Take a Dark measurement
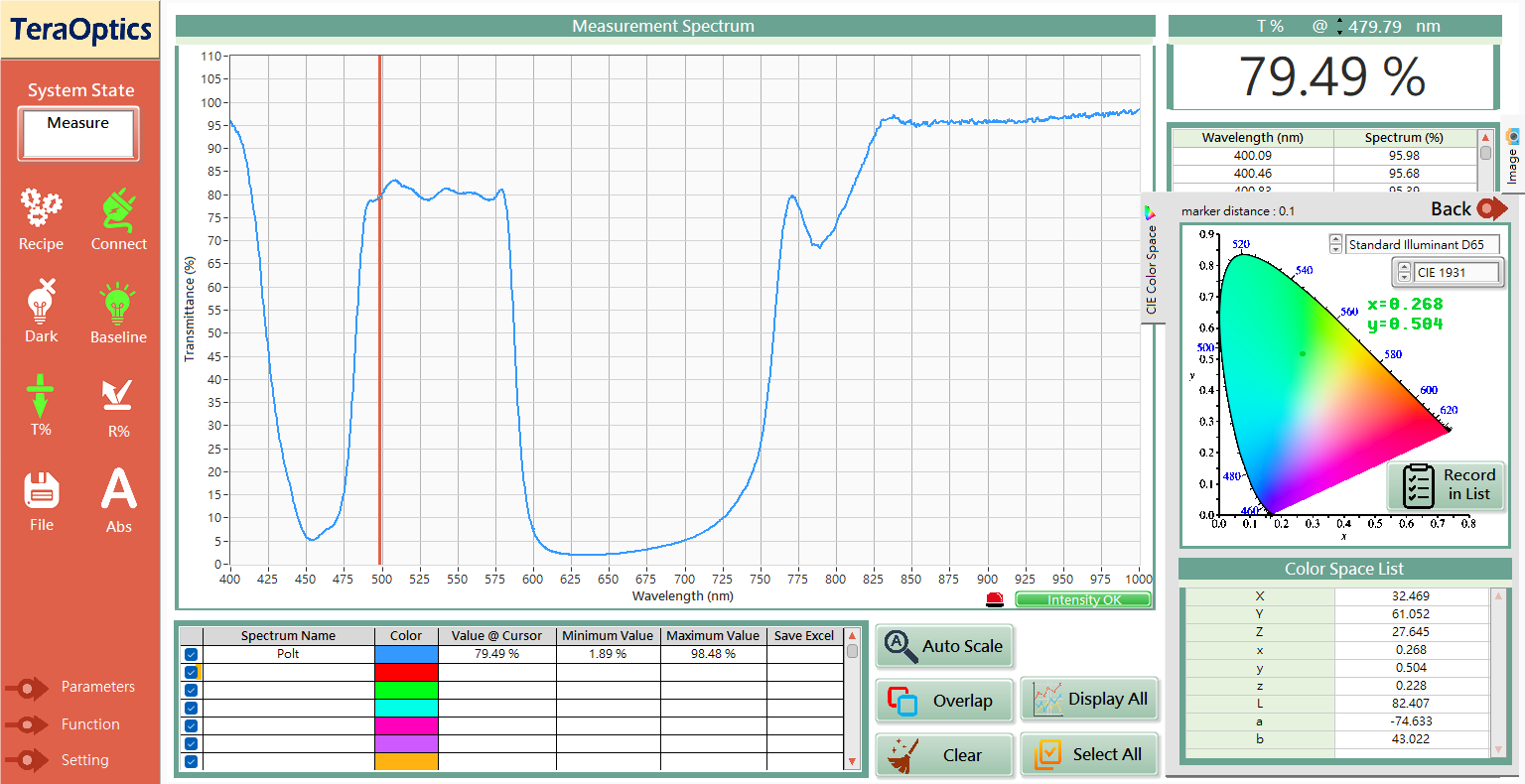Screen dimensions: 1525x784 [x=41, y=302]
